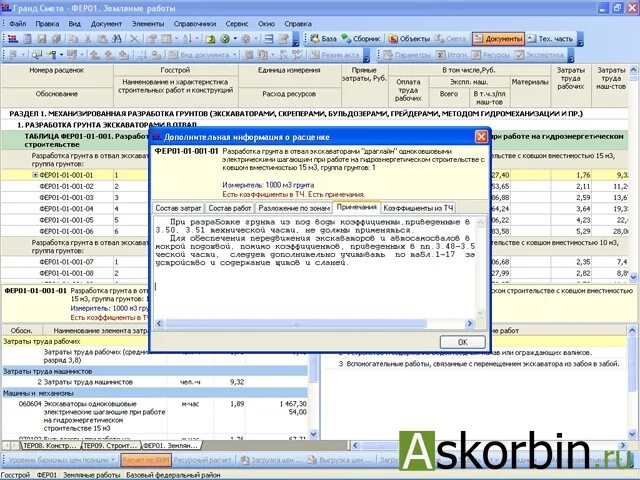Open the Справка menu
640x480 pixels.
point(298,24)
